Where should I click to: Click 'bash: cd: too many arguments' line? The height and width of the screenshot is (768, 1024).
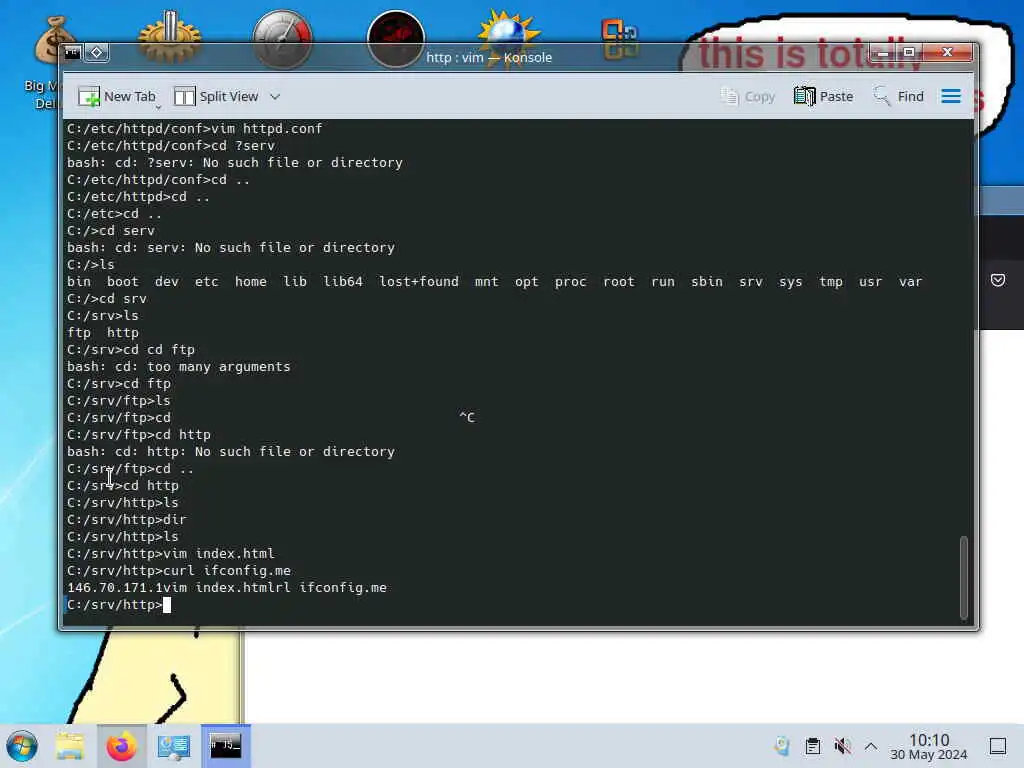point(178,367)
